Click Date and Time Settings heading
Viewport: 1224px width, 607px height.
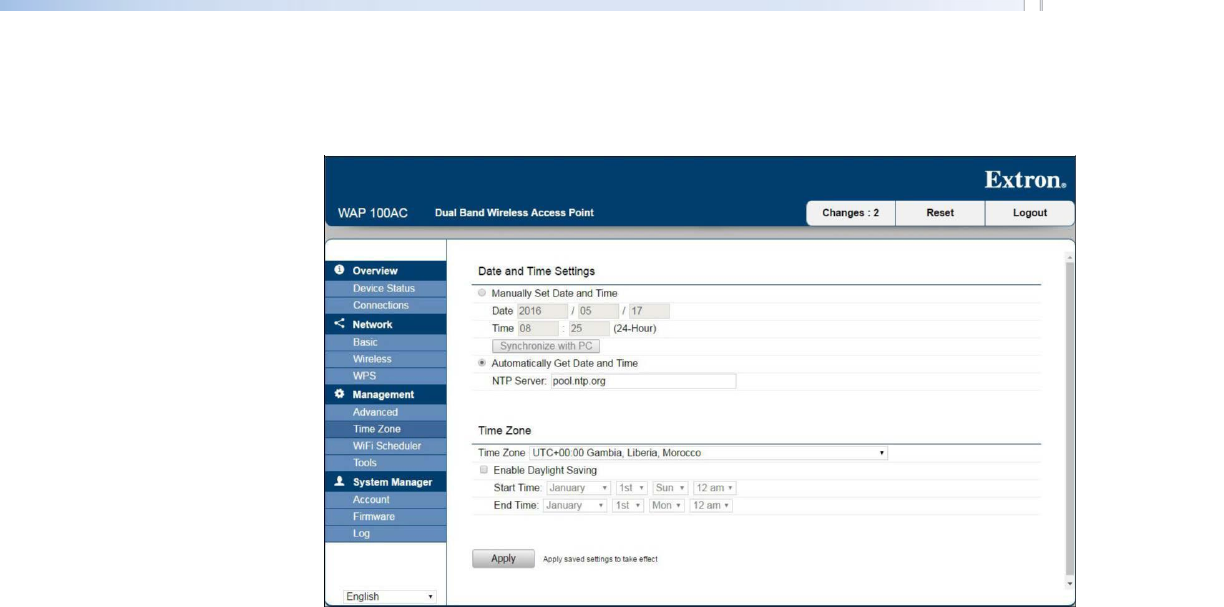click(x=537, y=272)
